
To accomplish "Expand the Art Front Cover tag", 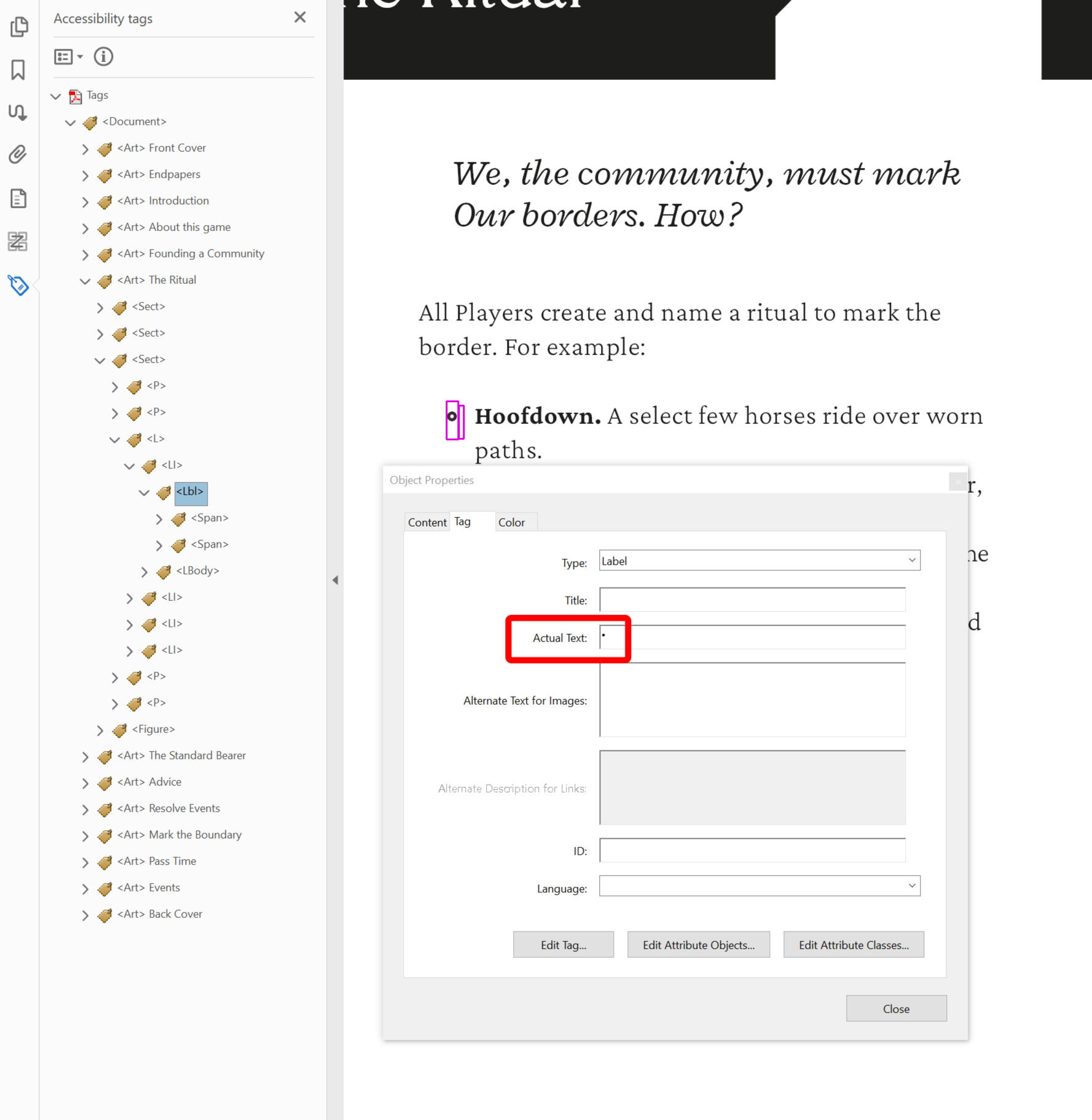I will pos(85,149).
